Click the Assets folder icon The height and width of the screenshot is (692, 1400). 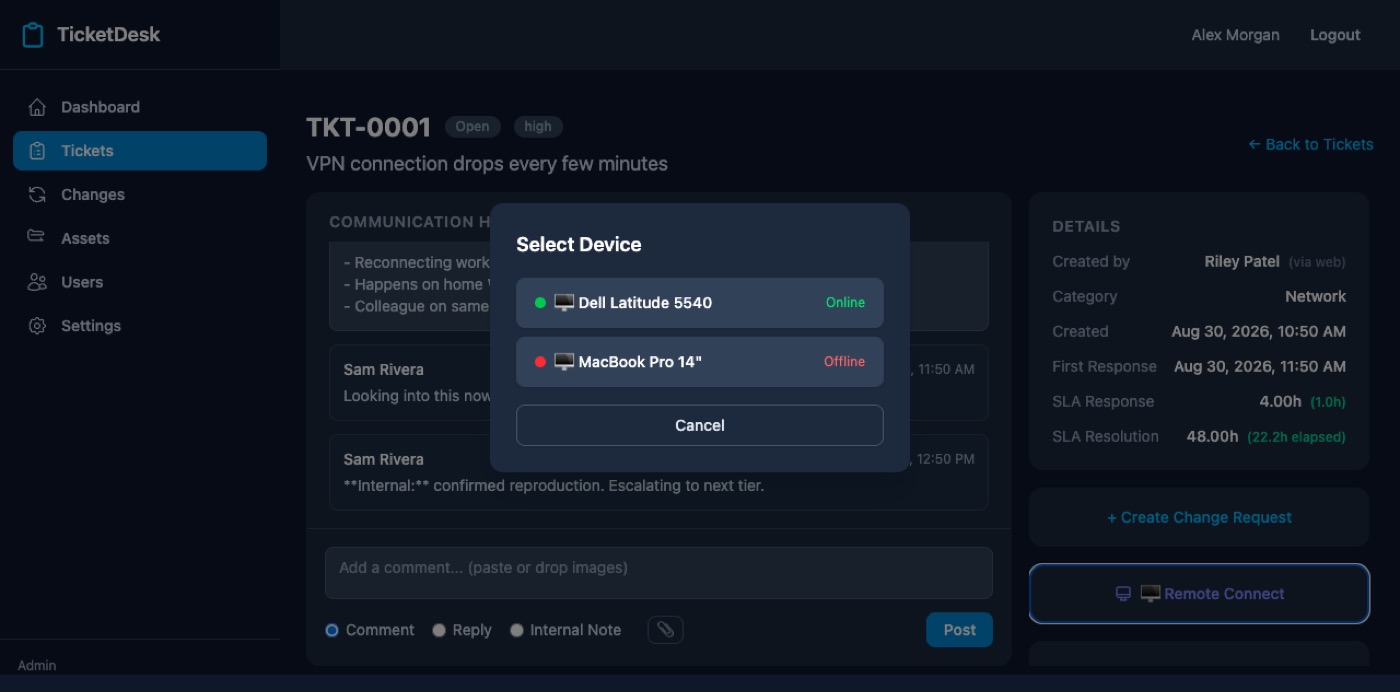point(37,238)
